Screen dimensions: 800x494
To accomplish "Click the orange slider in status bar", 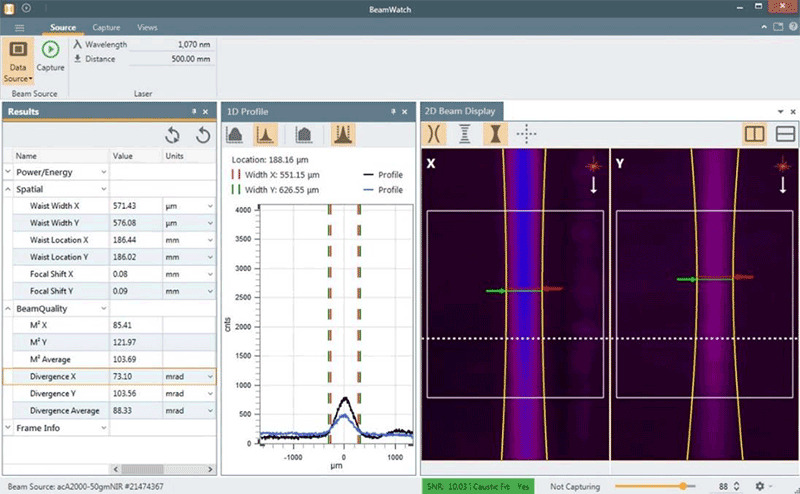I will point(683,486).
